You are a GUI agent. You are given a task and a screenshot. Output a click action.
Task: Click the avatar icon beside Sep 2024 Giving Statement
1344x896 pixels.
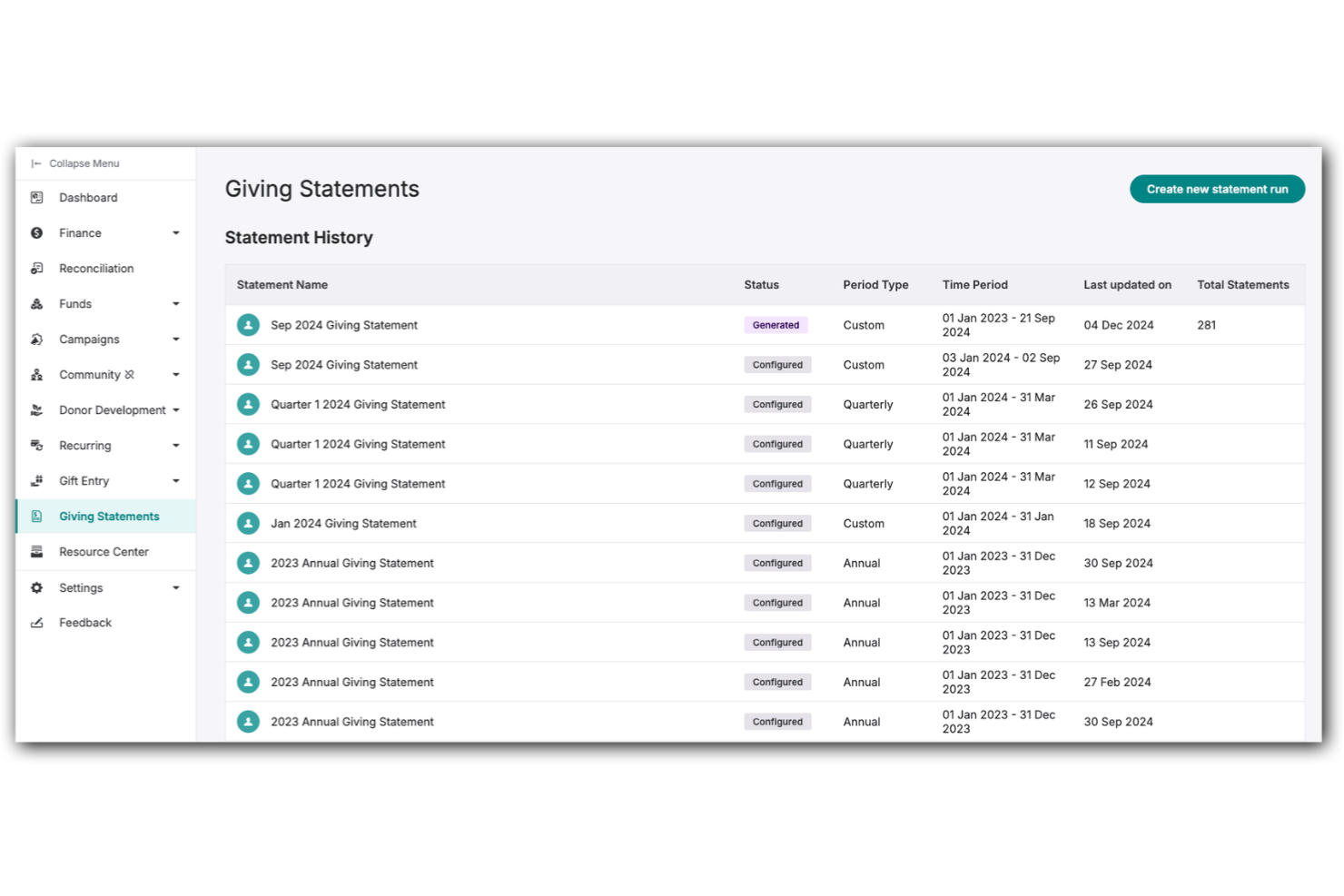pyautogui.click(x=248, y=324)
